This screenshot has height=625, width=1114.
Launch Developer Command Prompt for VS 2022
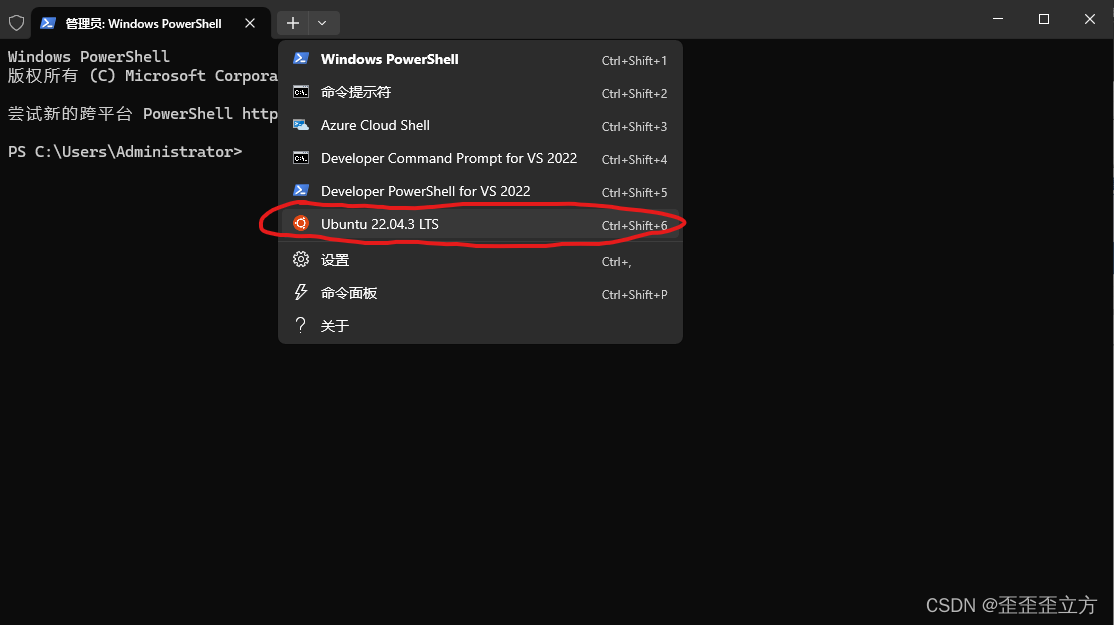[448, 158]
